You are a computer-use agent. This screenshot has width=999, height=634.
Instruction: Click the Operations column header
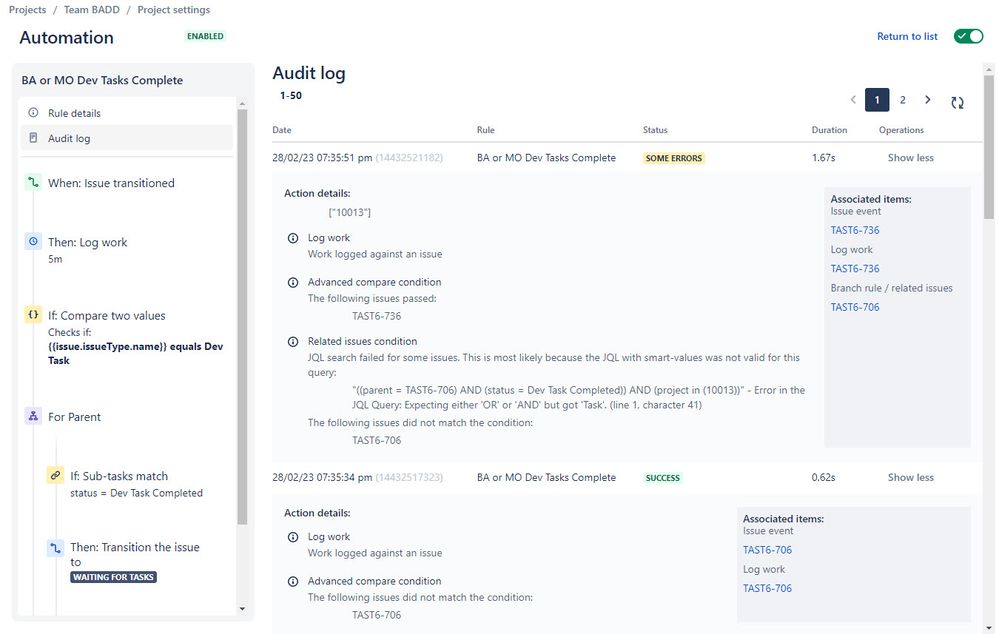901,129
